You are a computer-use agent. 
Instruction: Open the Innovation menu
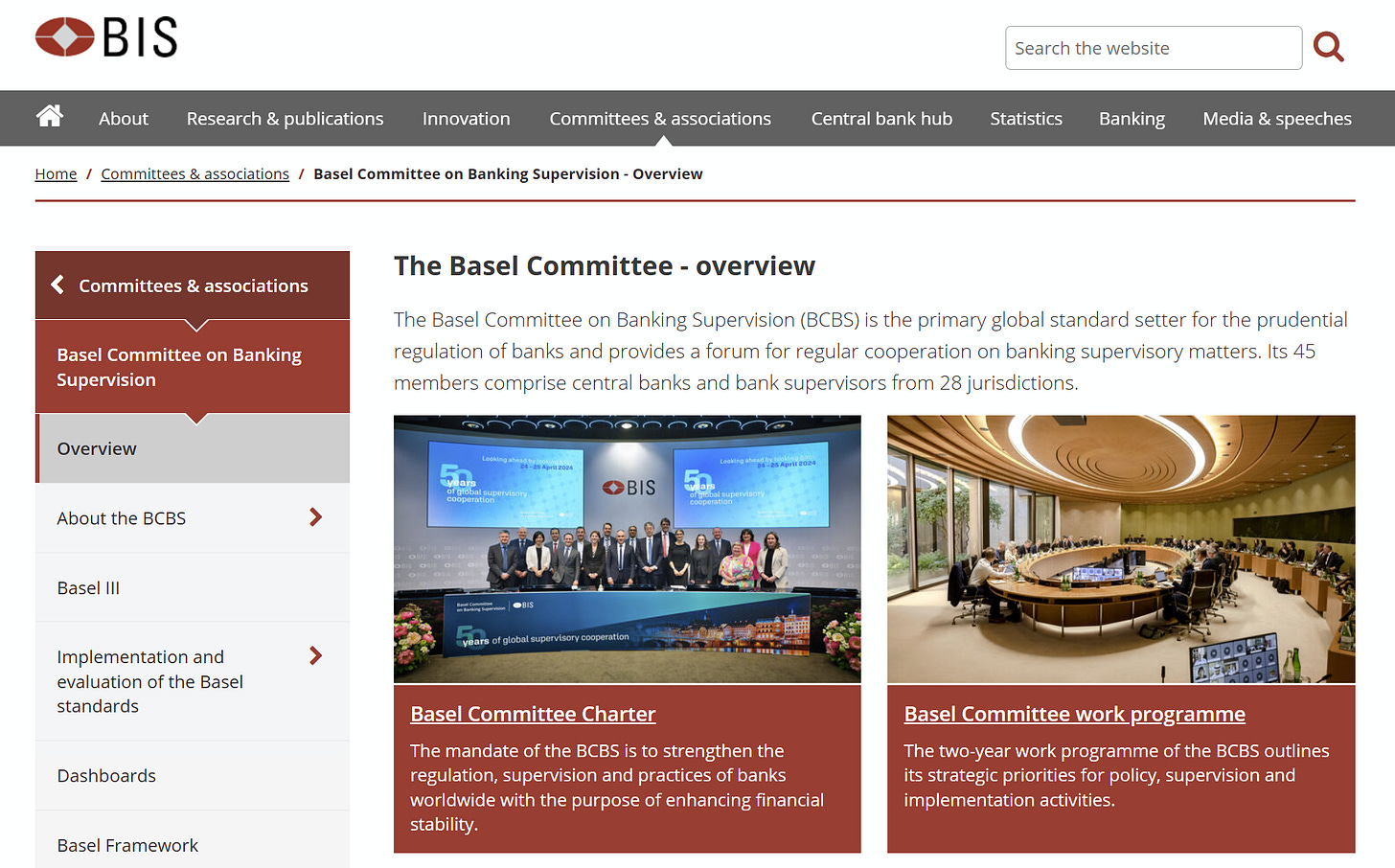pyautogui.click(x=467, y=119)
